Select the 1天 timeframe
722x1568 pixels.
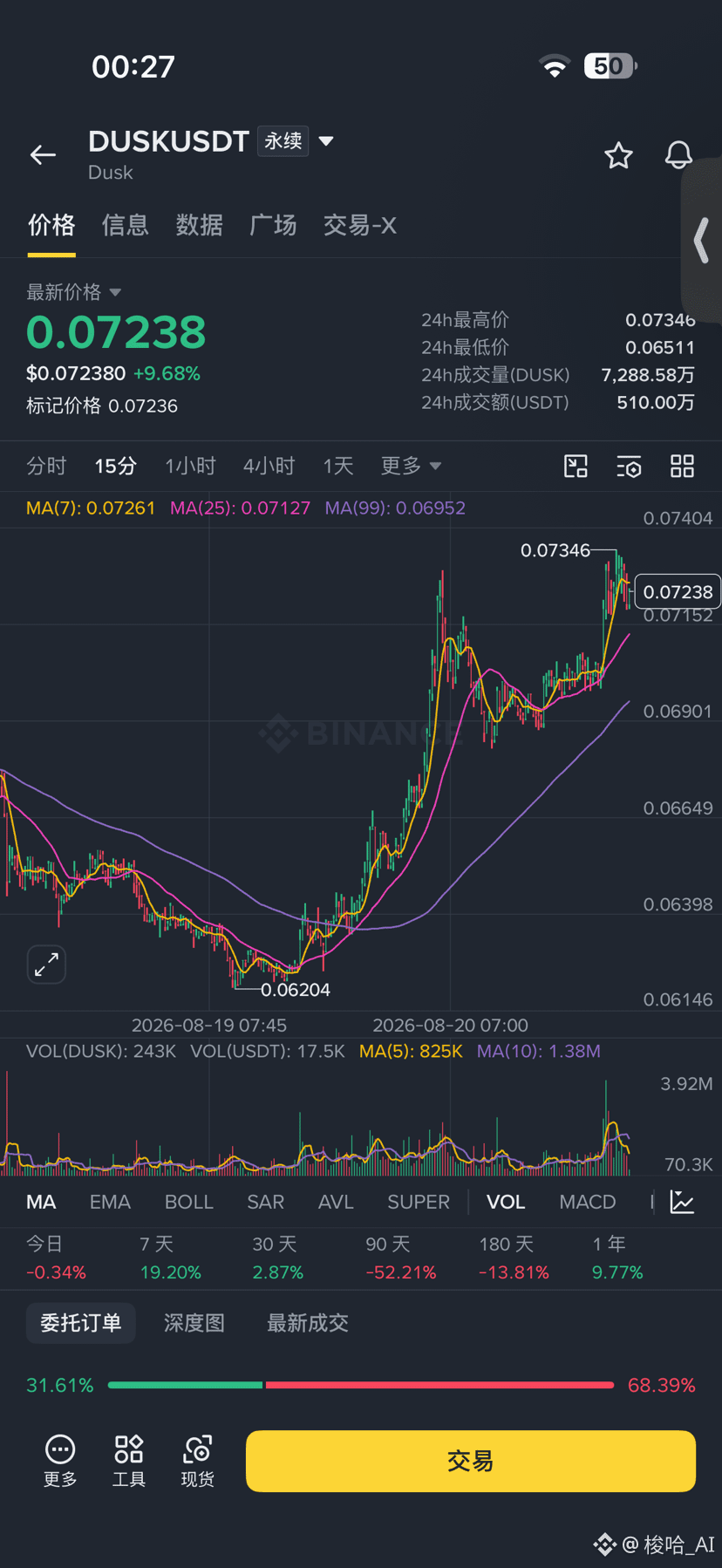338,466
